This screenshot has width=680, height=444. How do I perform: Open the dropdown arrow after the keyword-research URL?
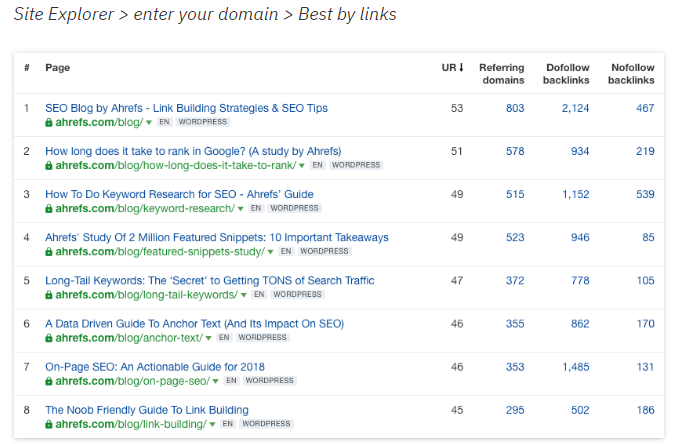click(x=240, y=208)
